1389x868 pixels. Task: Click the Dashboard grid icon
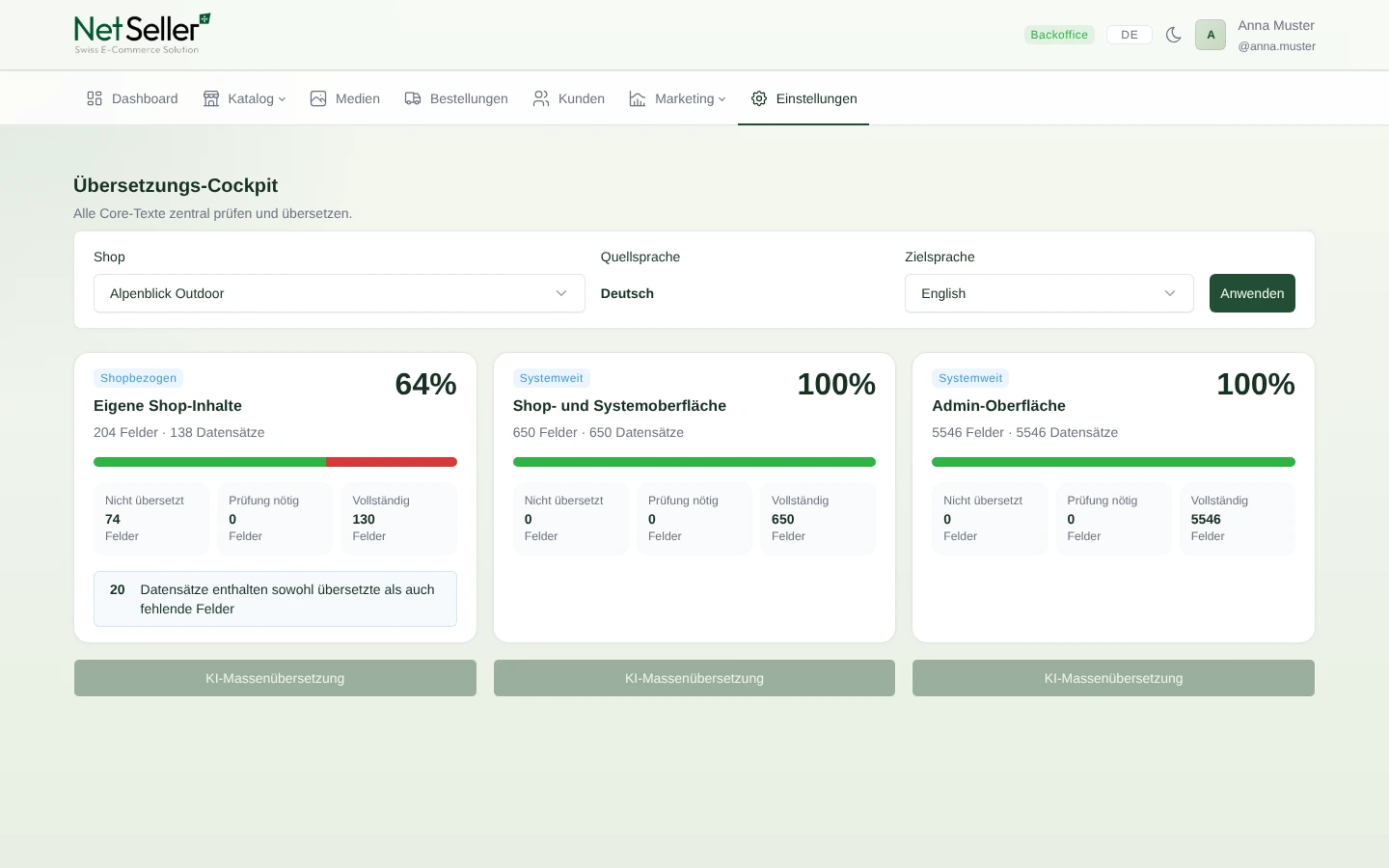95,98
